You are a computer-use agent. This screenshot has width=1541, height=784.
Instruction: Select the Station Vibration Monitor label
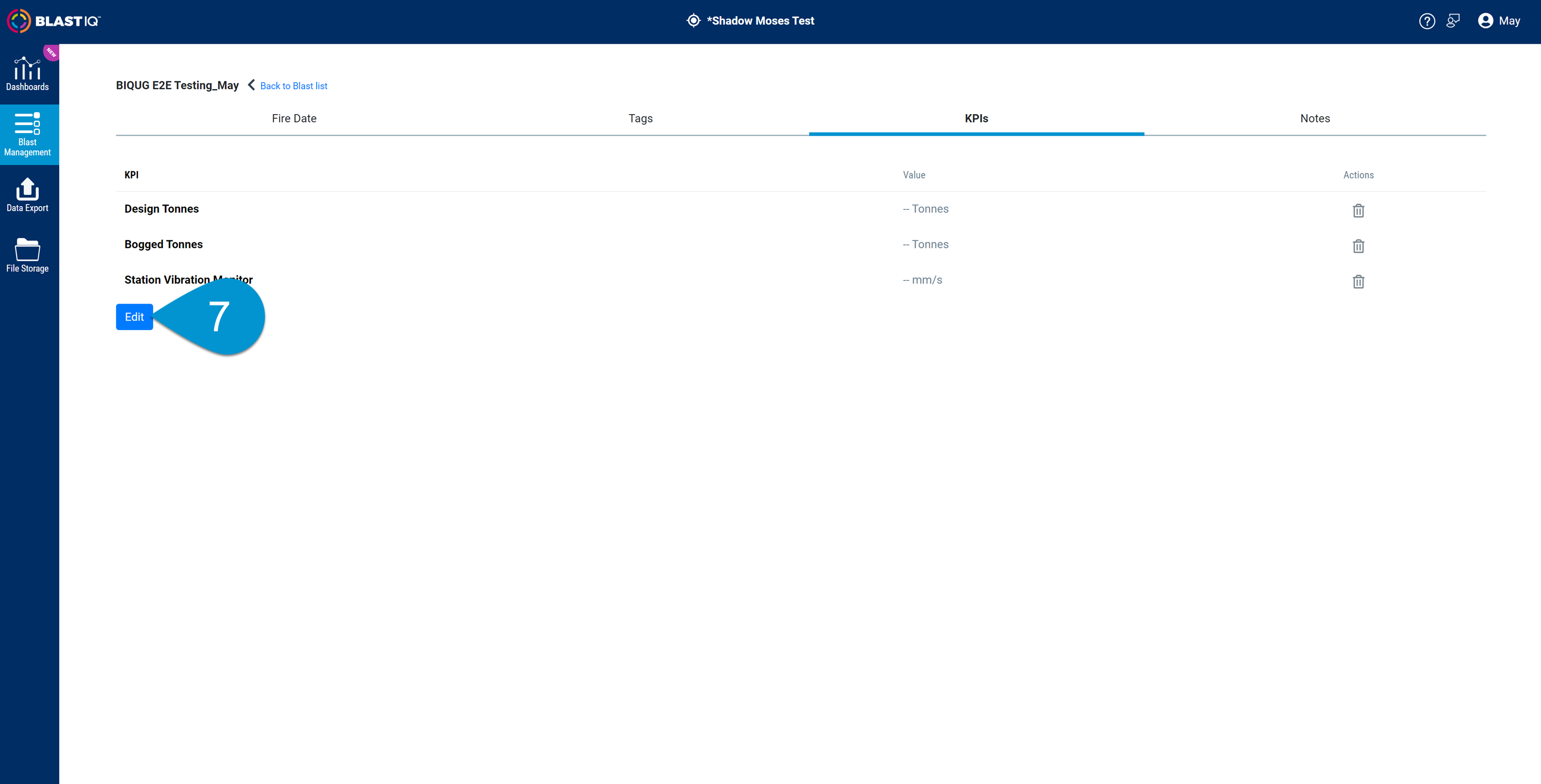coord(189,279)
